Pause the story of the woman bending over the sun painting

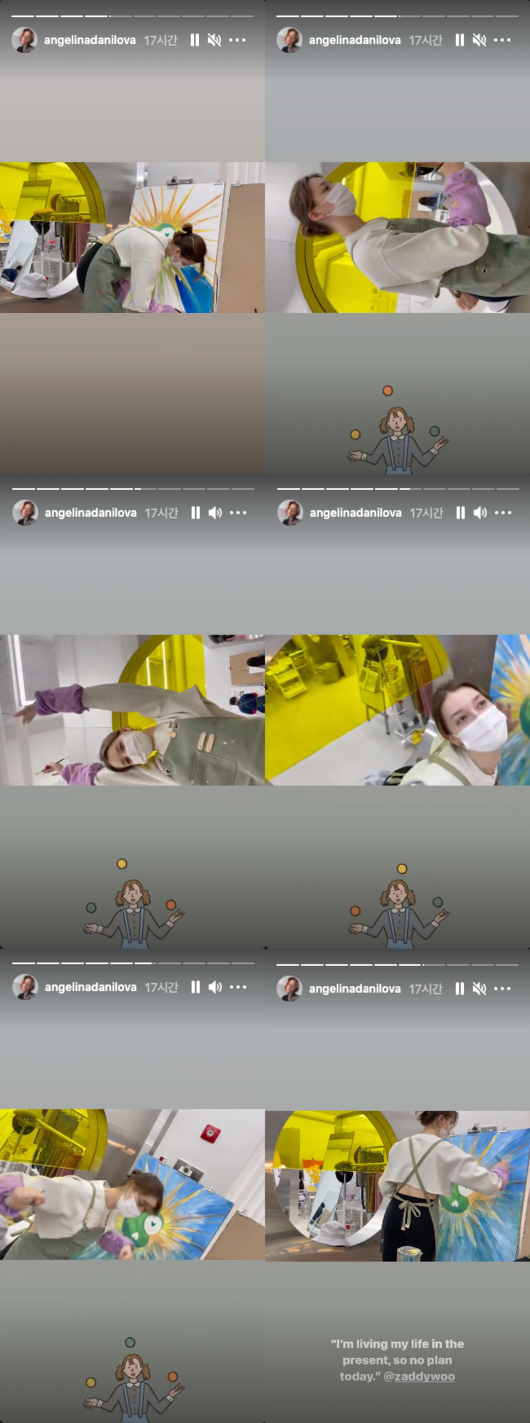(195, 40)
